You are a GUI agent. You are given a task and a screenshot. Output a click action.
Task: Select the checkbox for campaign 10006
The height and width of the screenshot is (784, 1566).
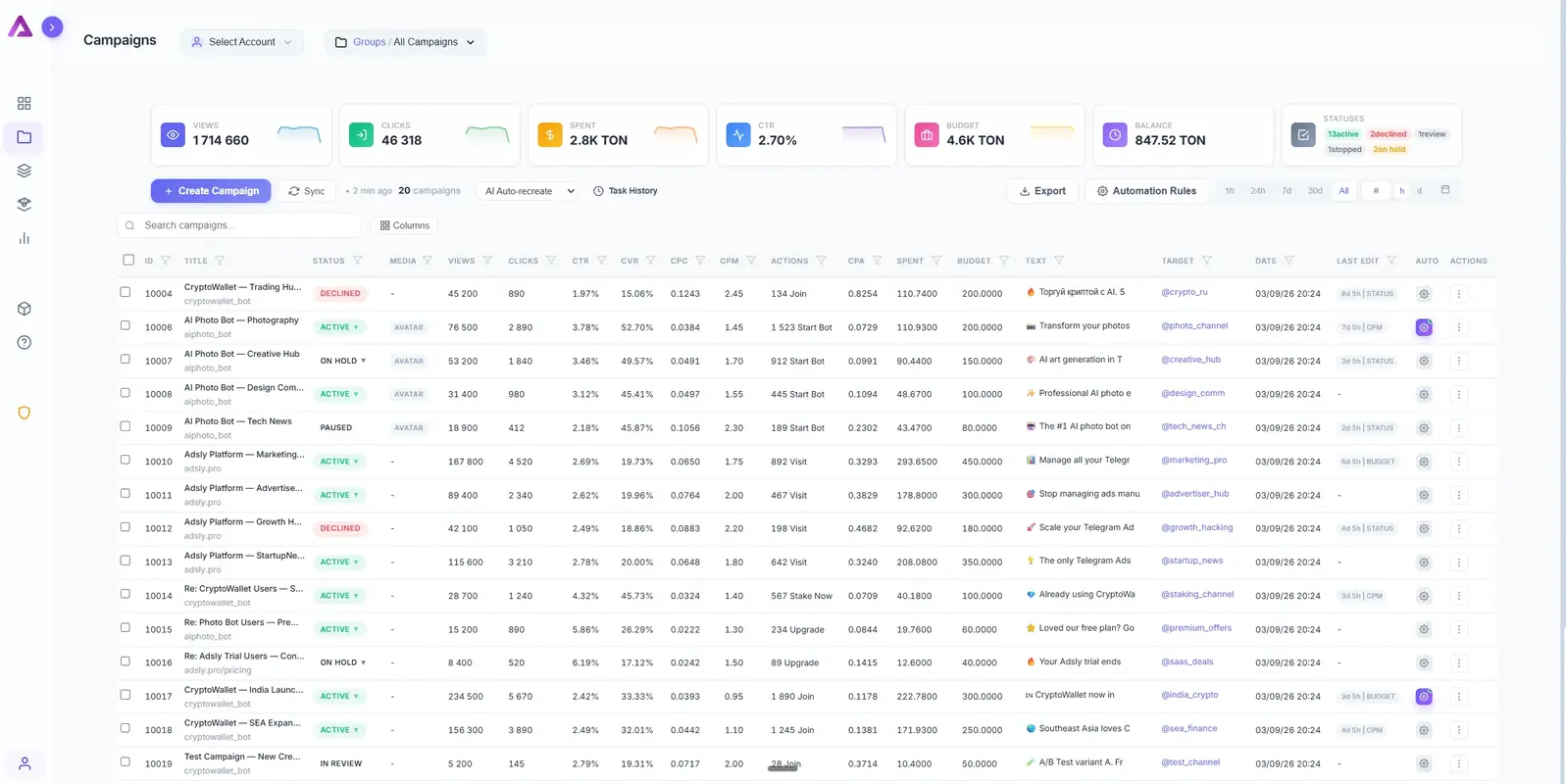point(125,325)
